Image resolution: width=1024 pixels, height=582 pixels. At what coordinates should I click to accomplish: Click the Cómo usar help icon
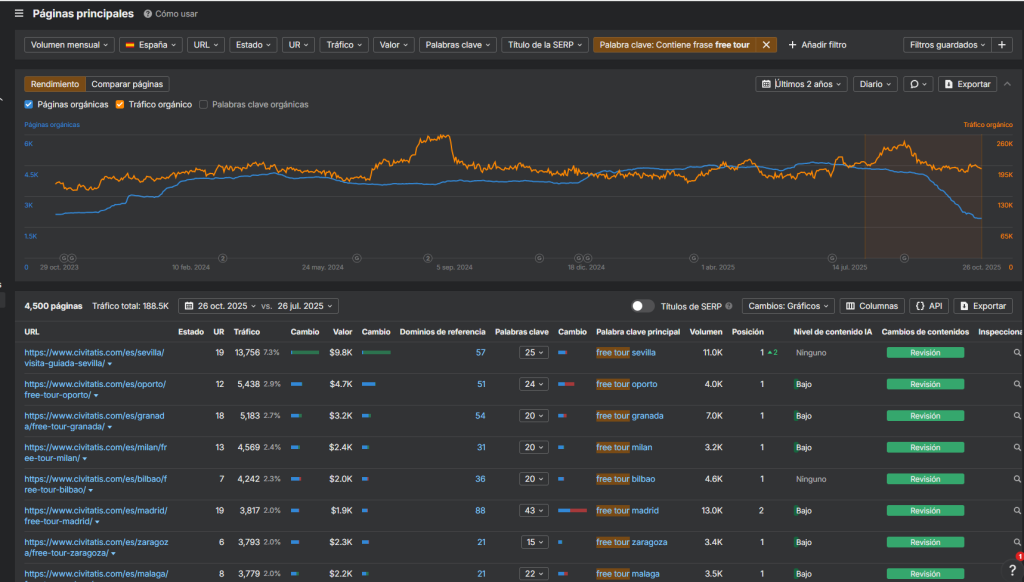click(148, 15)
